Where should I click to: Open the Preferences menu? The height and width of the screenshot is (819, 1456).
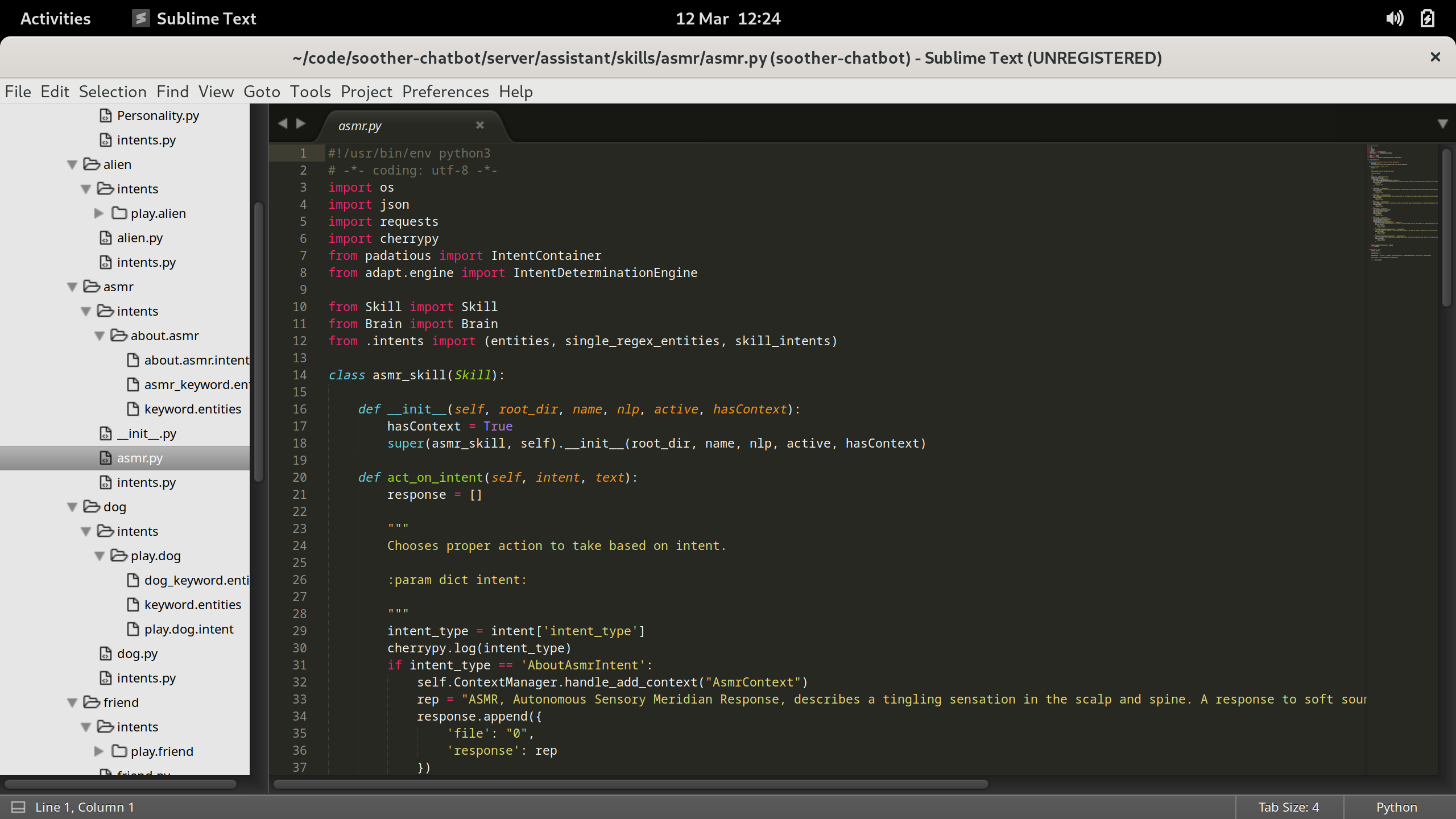(445, 92)
